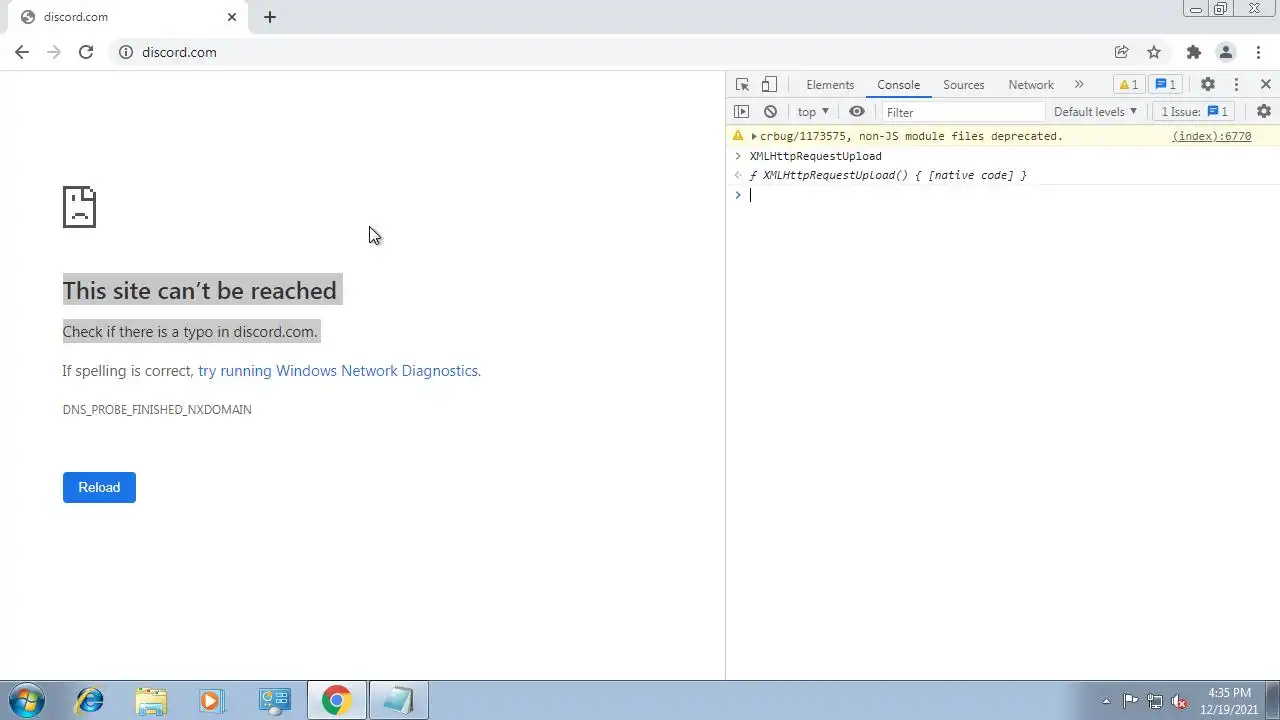The image size is (1280, 720).
Task: Open the Chrome taskbar button
Action: point(336,701)
